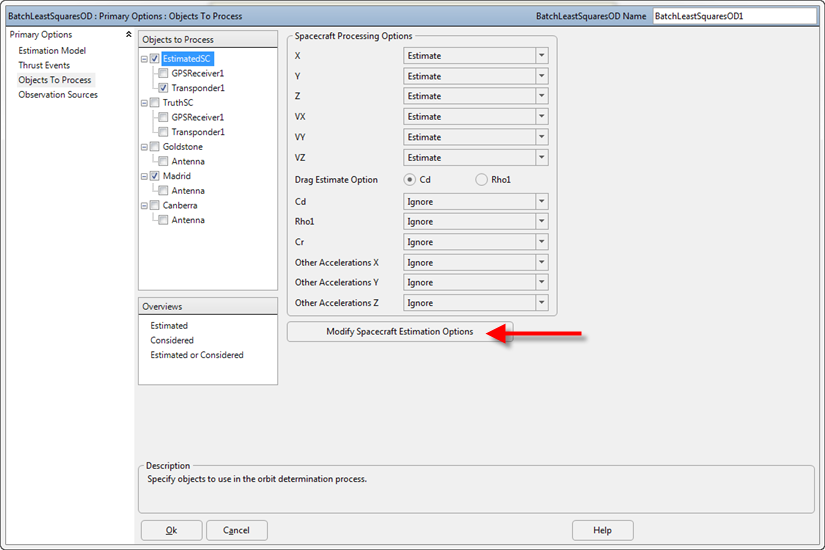
Task: Click the Cancel button
Action: click(x=237, y=531)
